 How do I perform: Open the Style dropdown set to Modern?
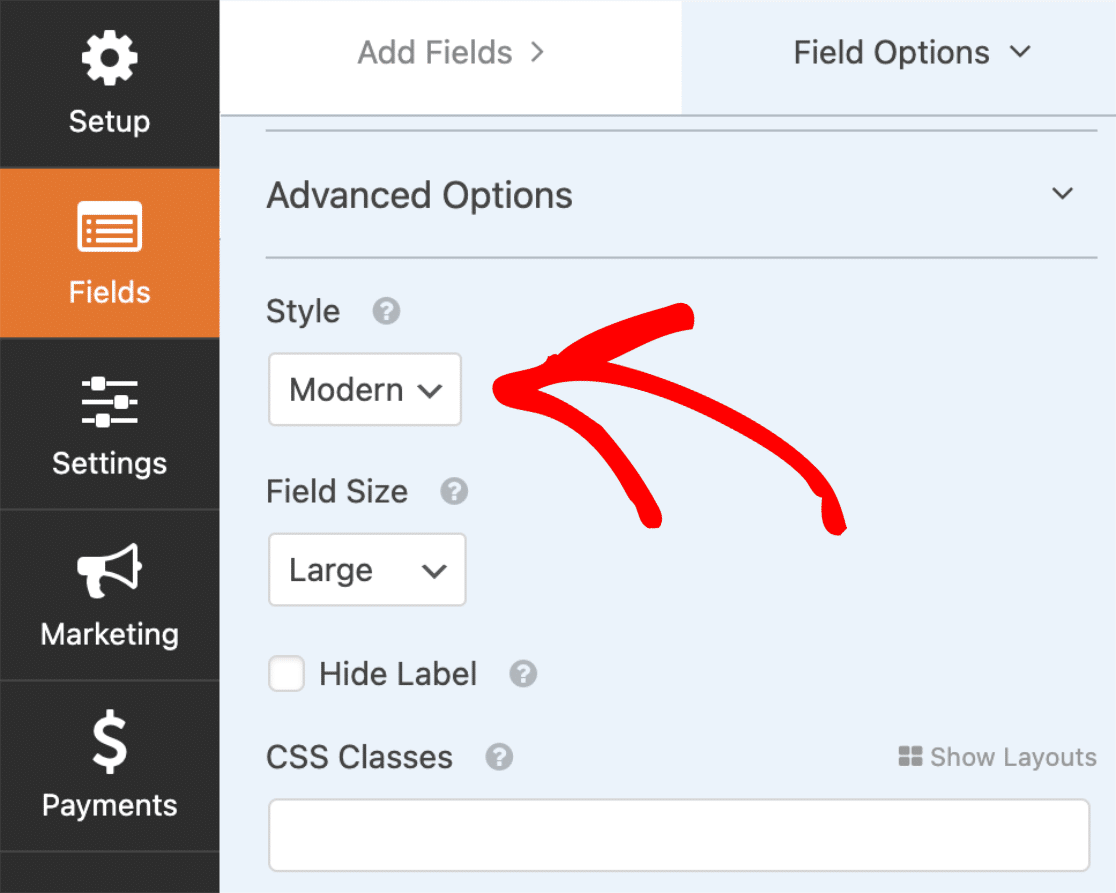(365, 389)
